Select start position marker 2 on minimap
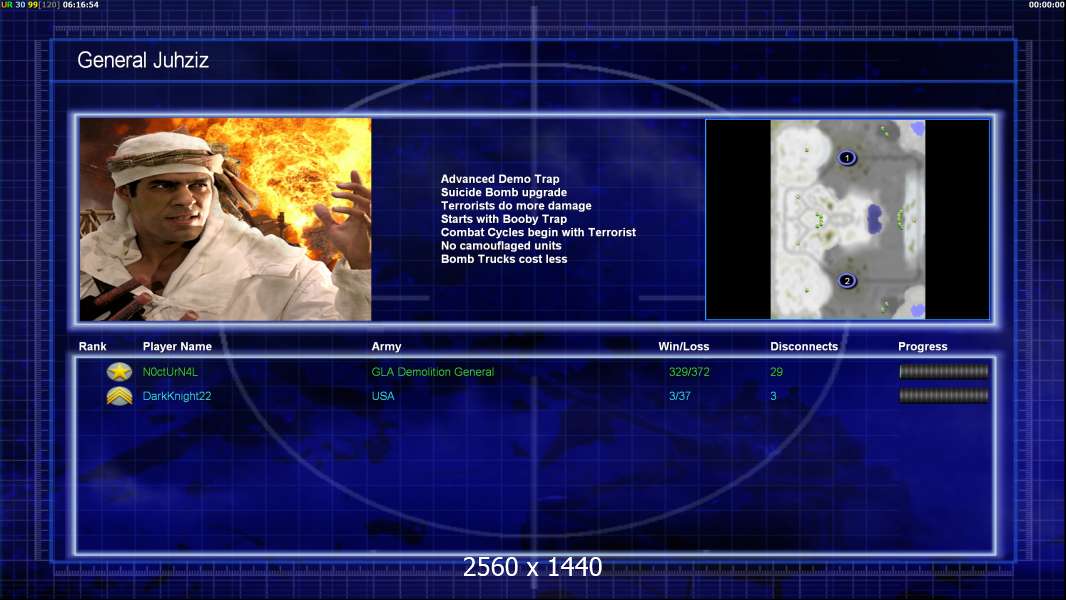This screenshot has height=600, width=1066. click(x=847, y=281)
